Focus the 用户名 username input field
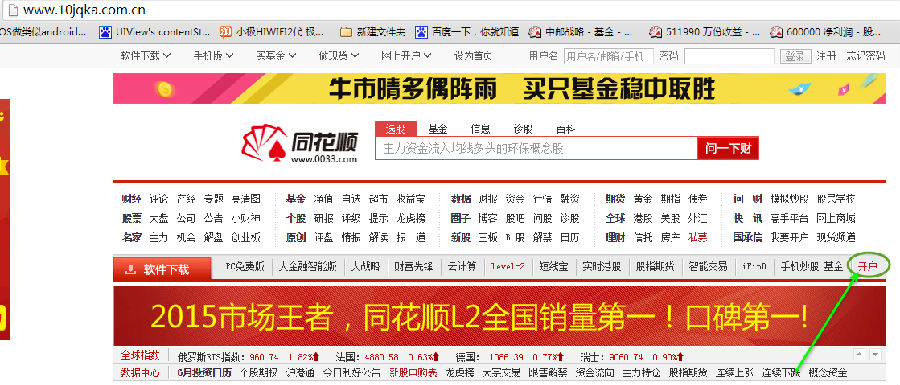 coord(608,56)
